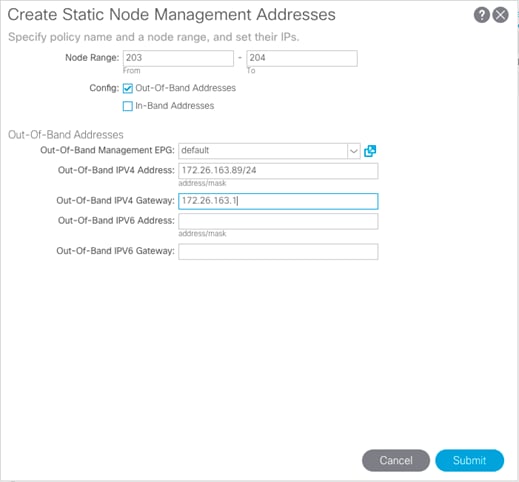Click the empty Out-Of-Band IPV6 Address field
Screen dimensions: 519x482
(x=278, y=221)
